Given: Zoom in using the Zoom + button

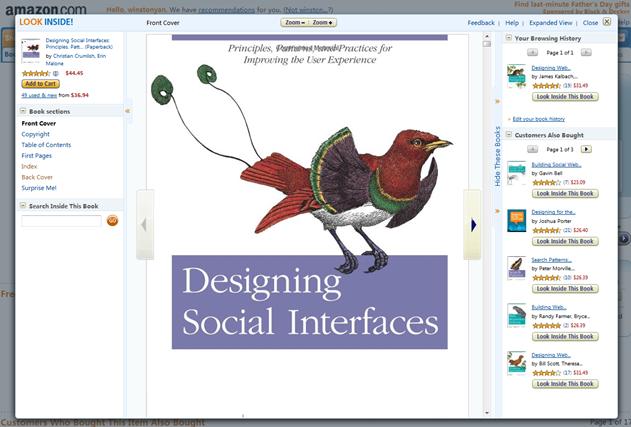Looking at the screenshot, I should coord(321,21).
